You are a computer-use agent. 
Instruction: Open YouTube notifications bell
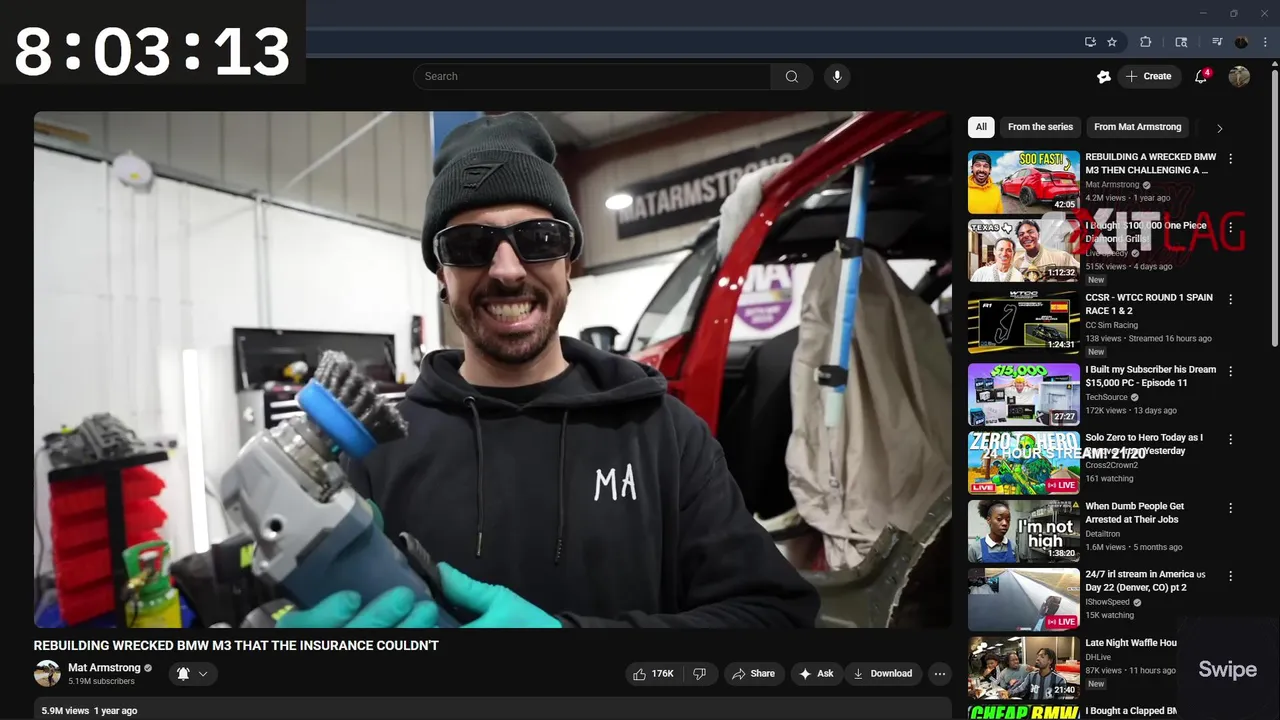tap(1201, 76)
